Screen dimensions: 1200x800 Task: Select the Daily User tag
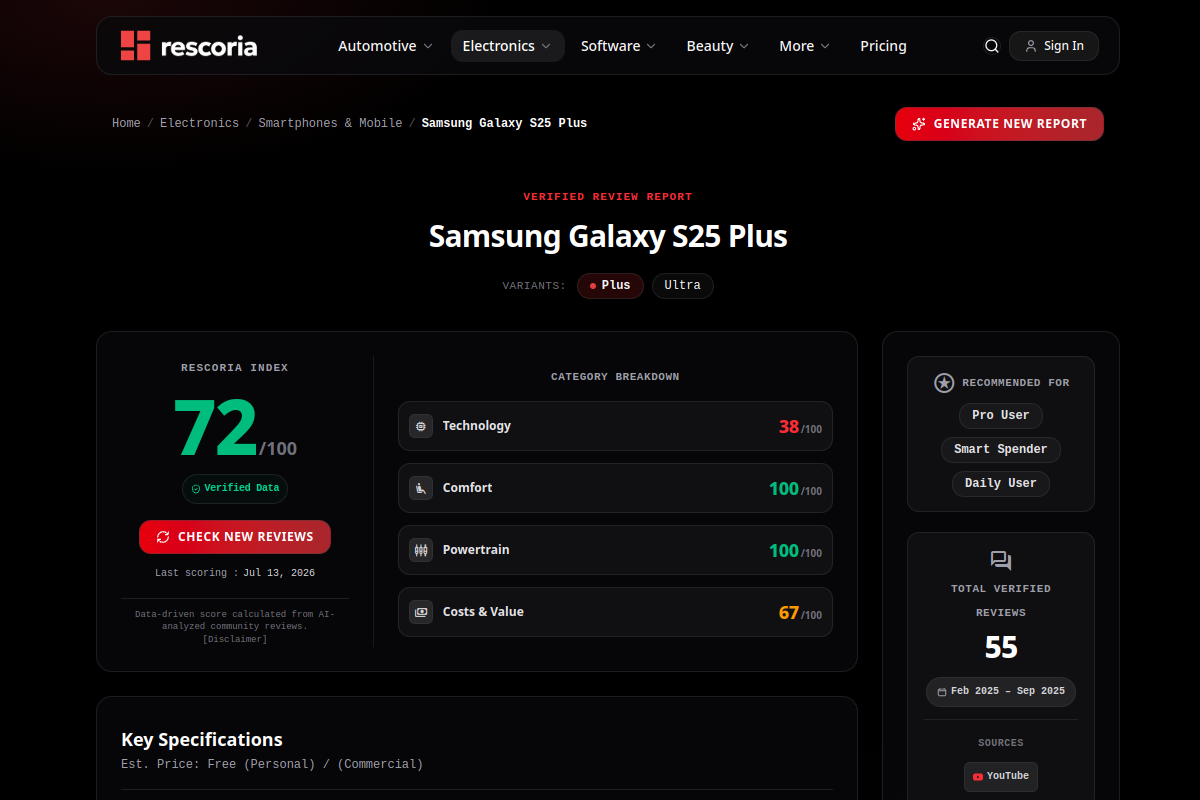(1001, 483)
